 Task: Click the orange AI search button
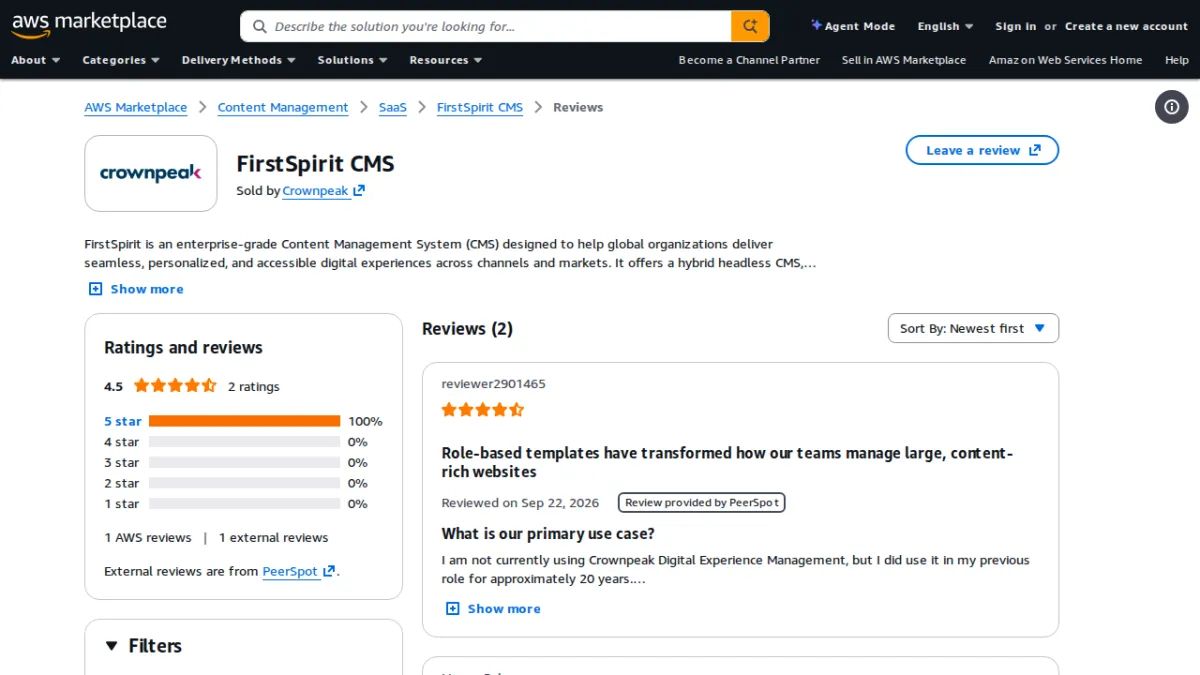750,26
